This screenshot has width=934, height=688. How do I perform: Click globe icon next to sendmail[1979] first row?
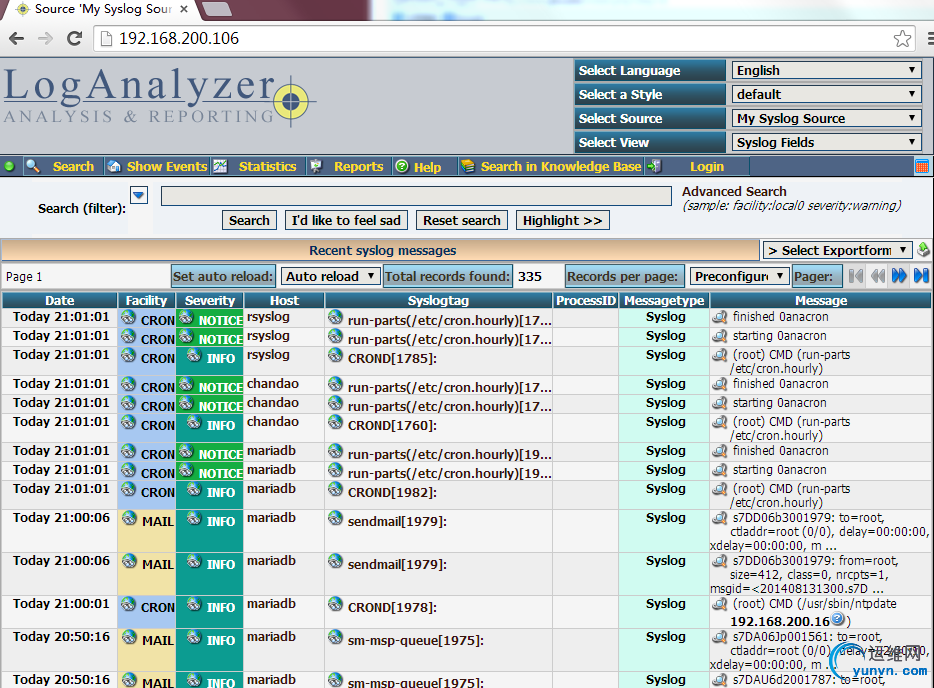(335, 518)
